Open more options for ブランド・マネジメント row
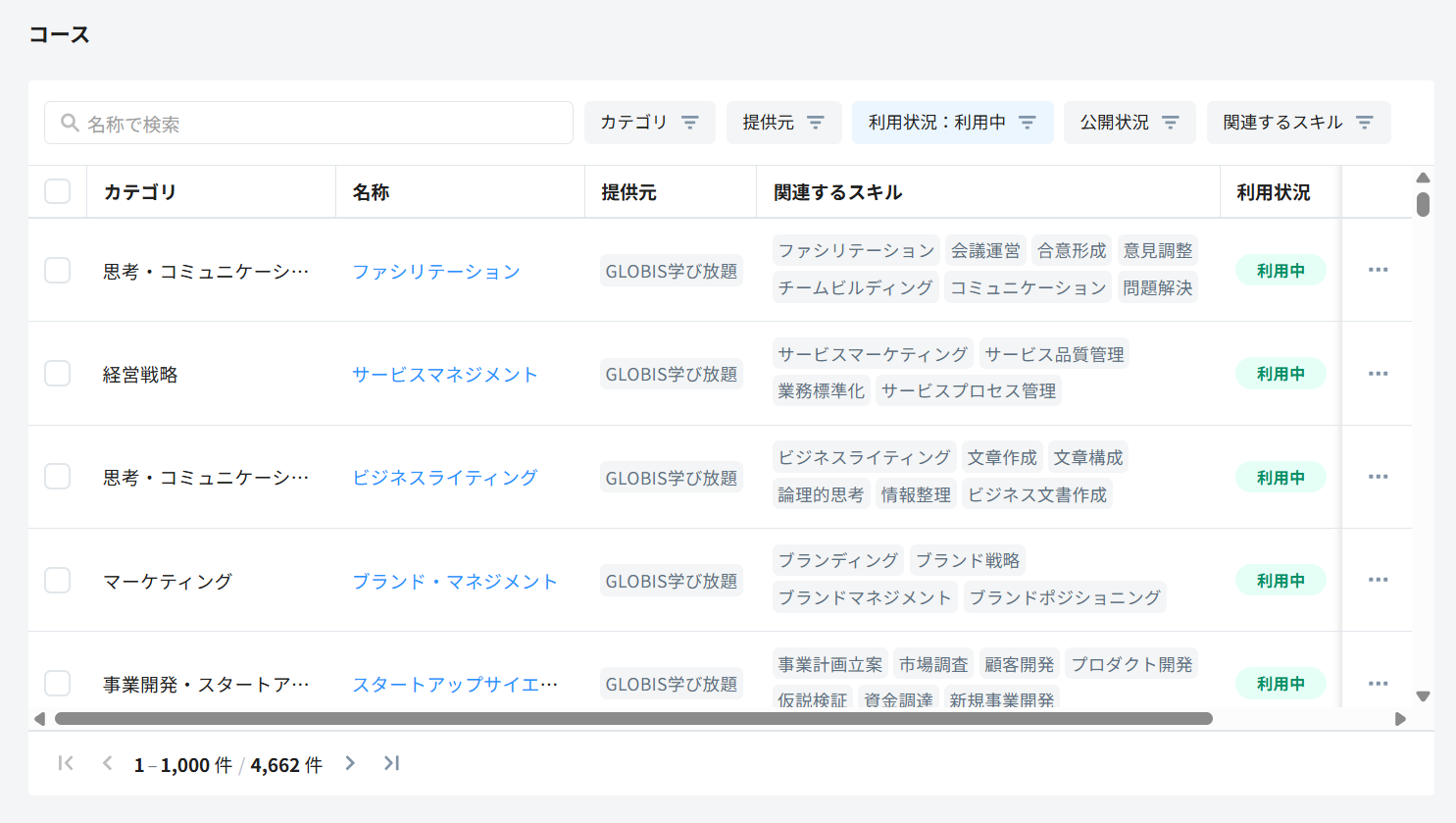Image resolution: width=1456 pixels, height=823 pixels. [x=1378, y=580]
